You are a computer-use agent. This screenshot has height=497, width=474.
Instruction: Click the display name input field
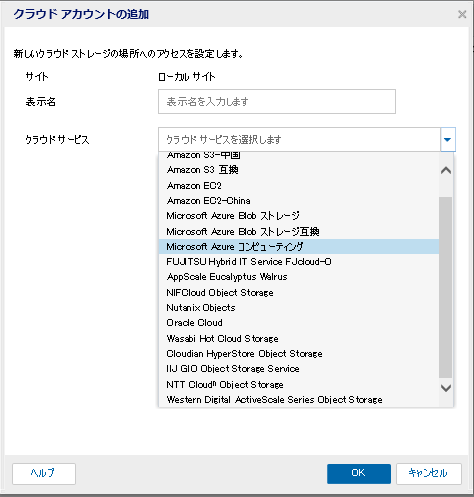click(277, 101)
